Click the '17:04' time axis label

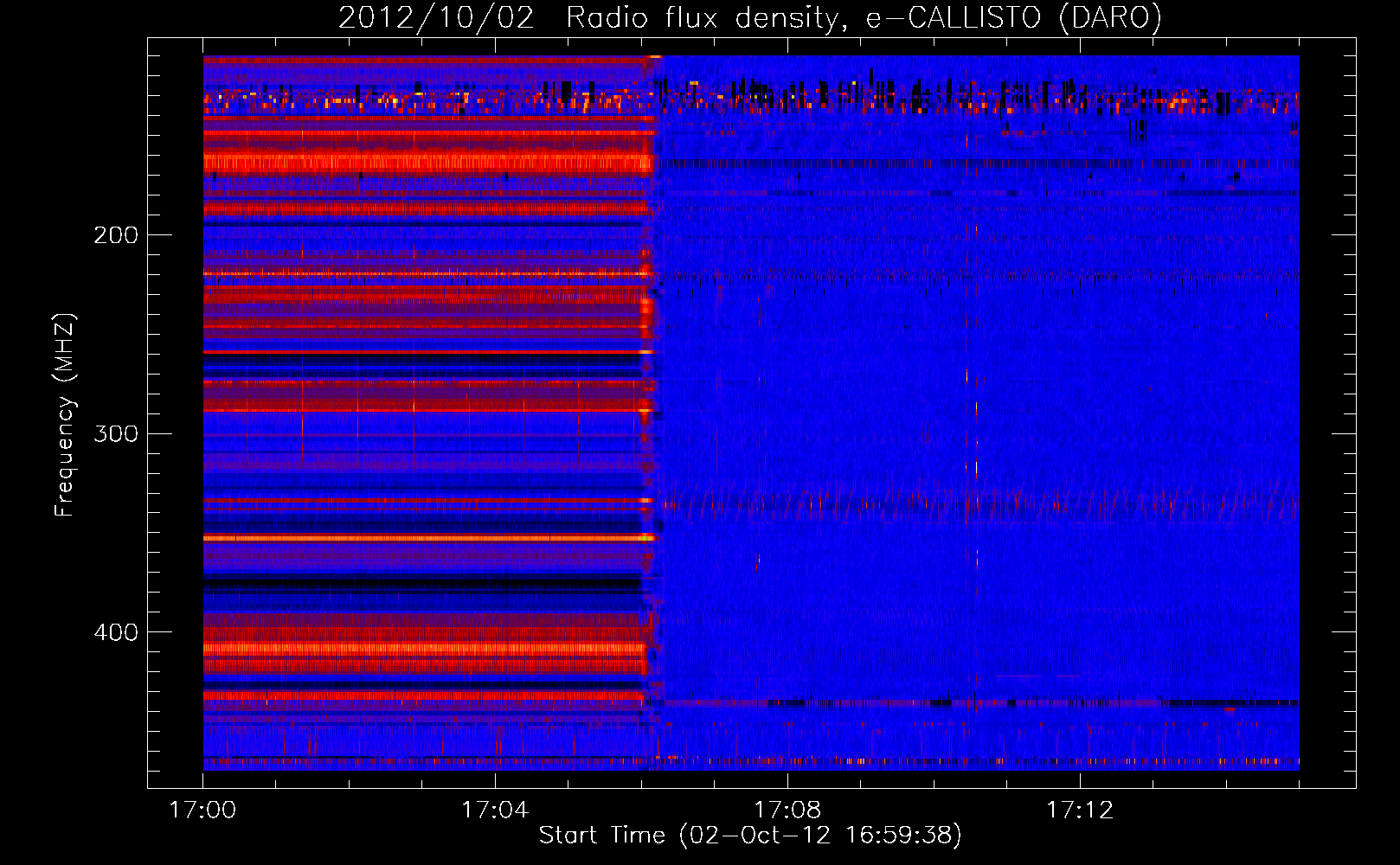coord(495,811)
